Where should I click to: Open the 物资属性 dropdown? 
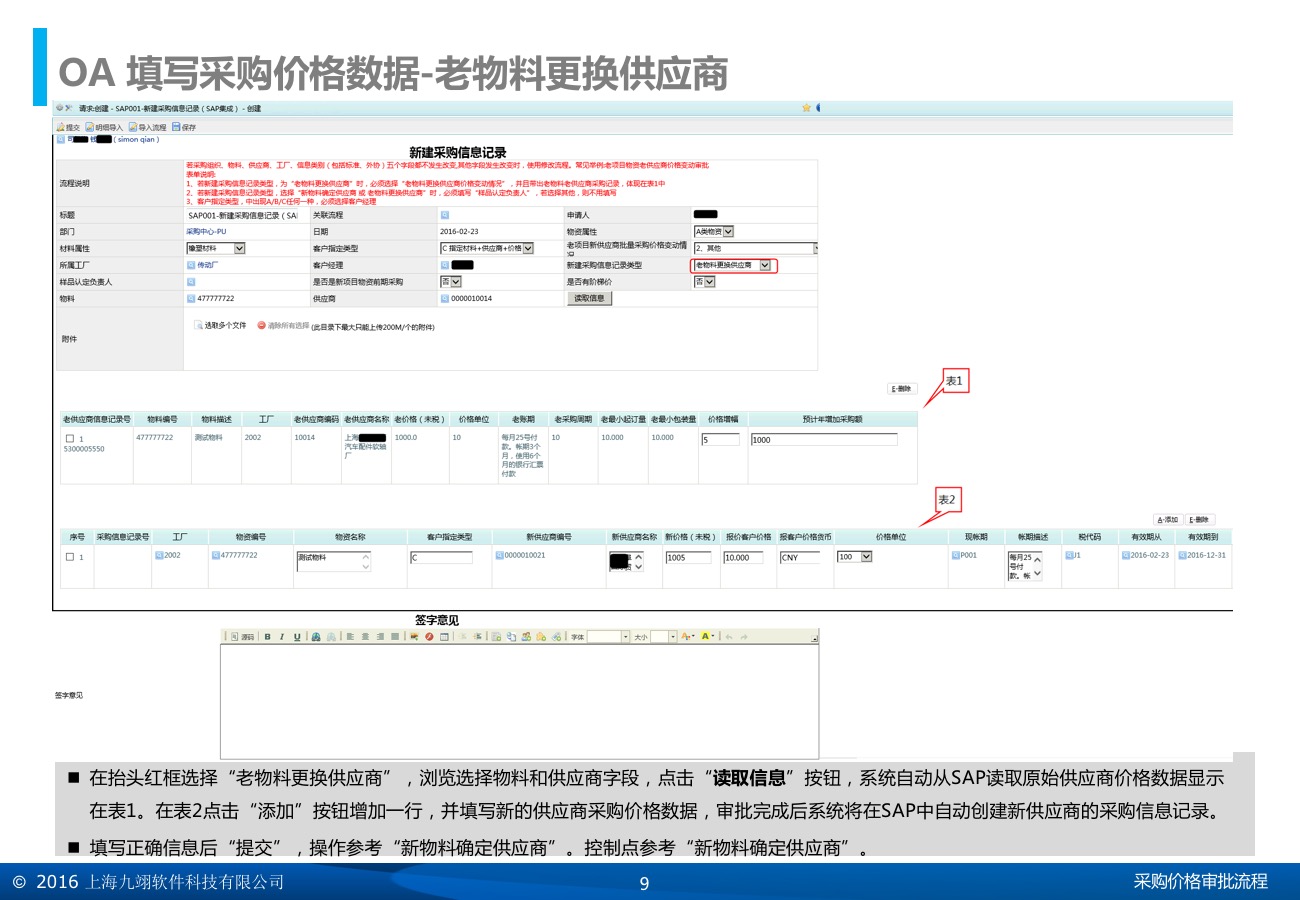728,232
